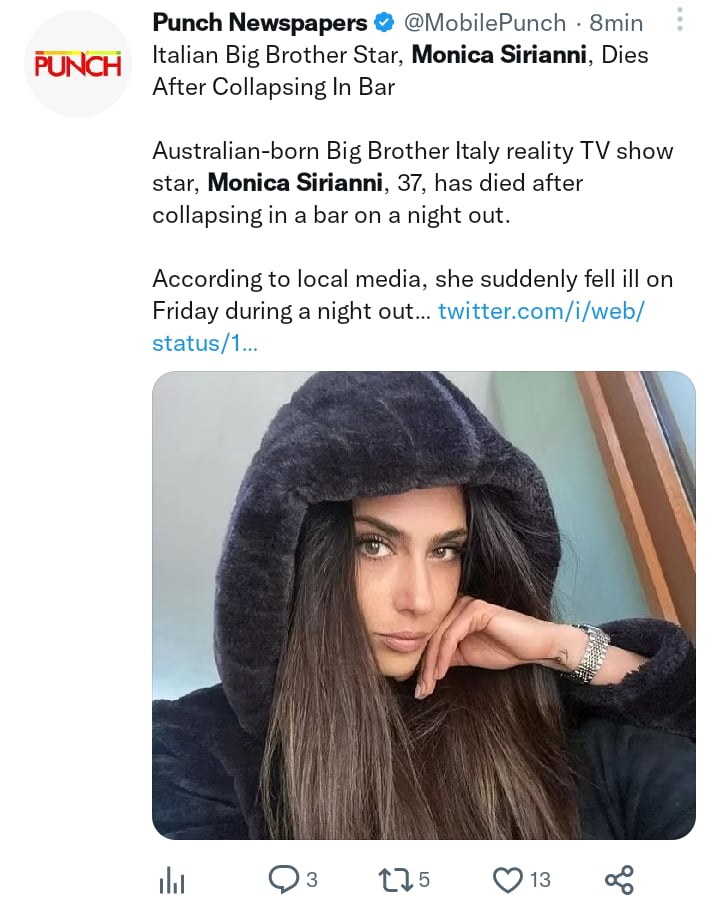Viewport: 719px width, 907px height.
Task: Click the Punch Newspapers account name
Action: coord(260,23)
